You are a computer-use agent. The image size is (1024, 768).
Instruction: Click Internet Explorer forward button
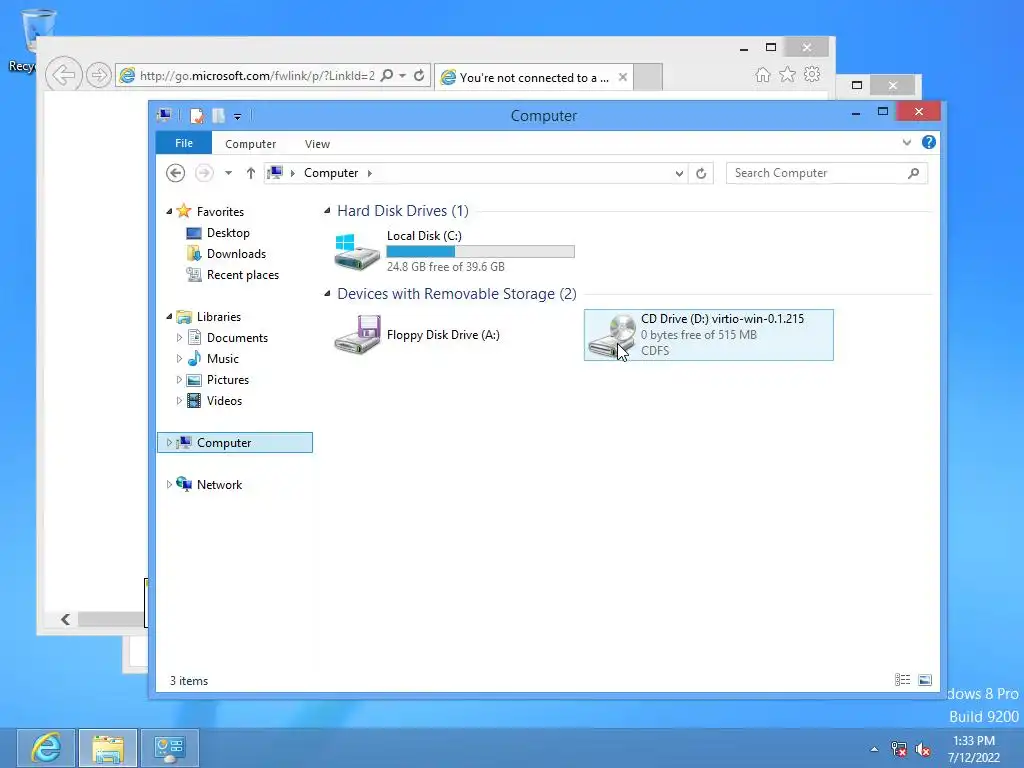(x=99, y=75)
